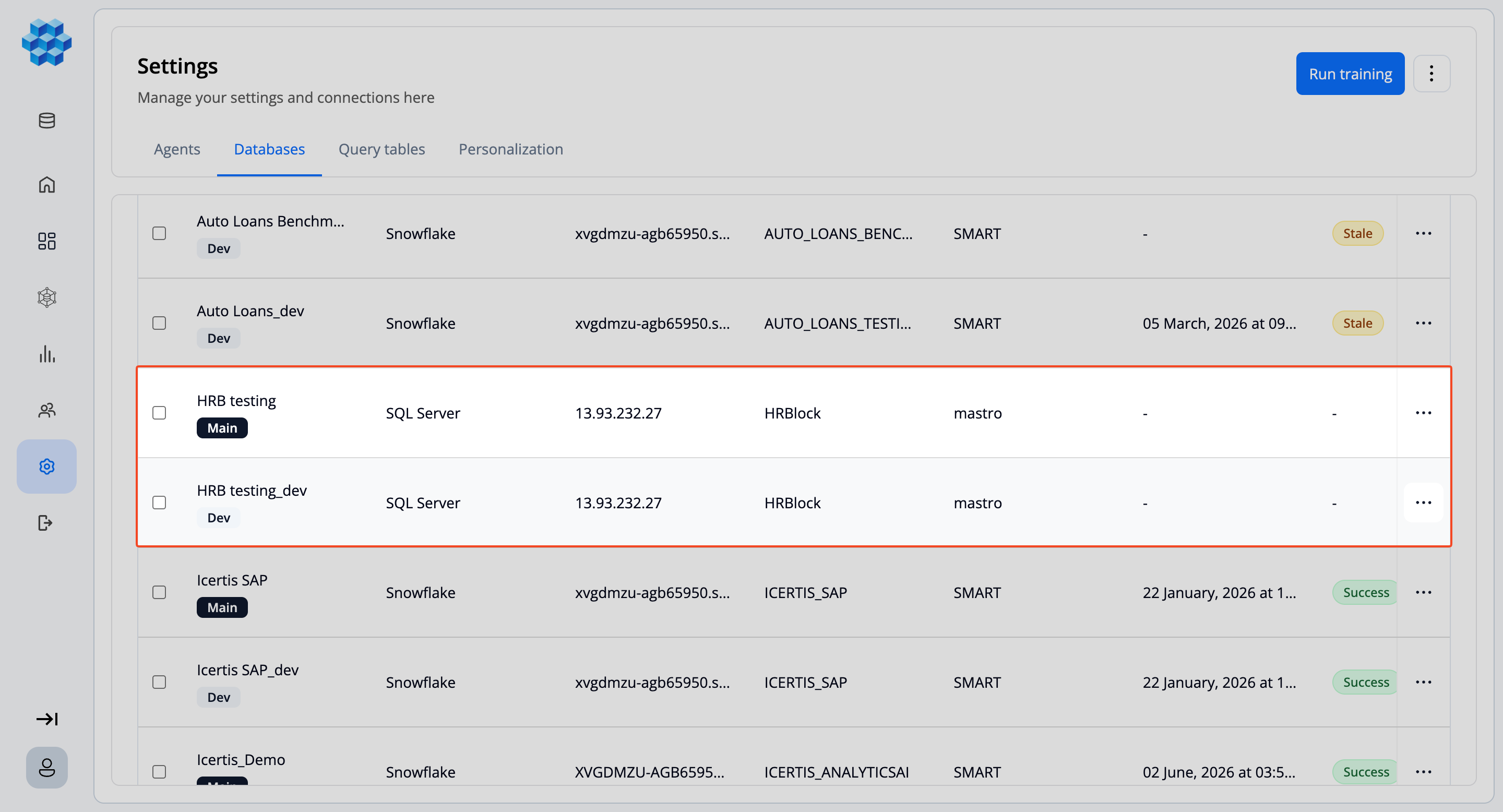Open the knowledge graph web icon
This screenshot has width=1503, height=812.
pyautogui.click(x=46, y=297)
